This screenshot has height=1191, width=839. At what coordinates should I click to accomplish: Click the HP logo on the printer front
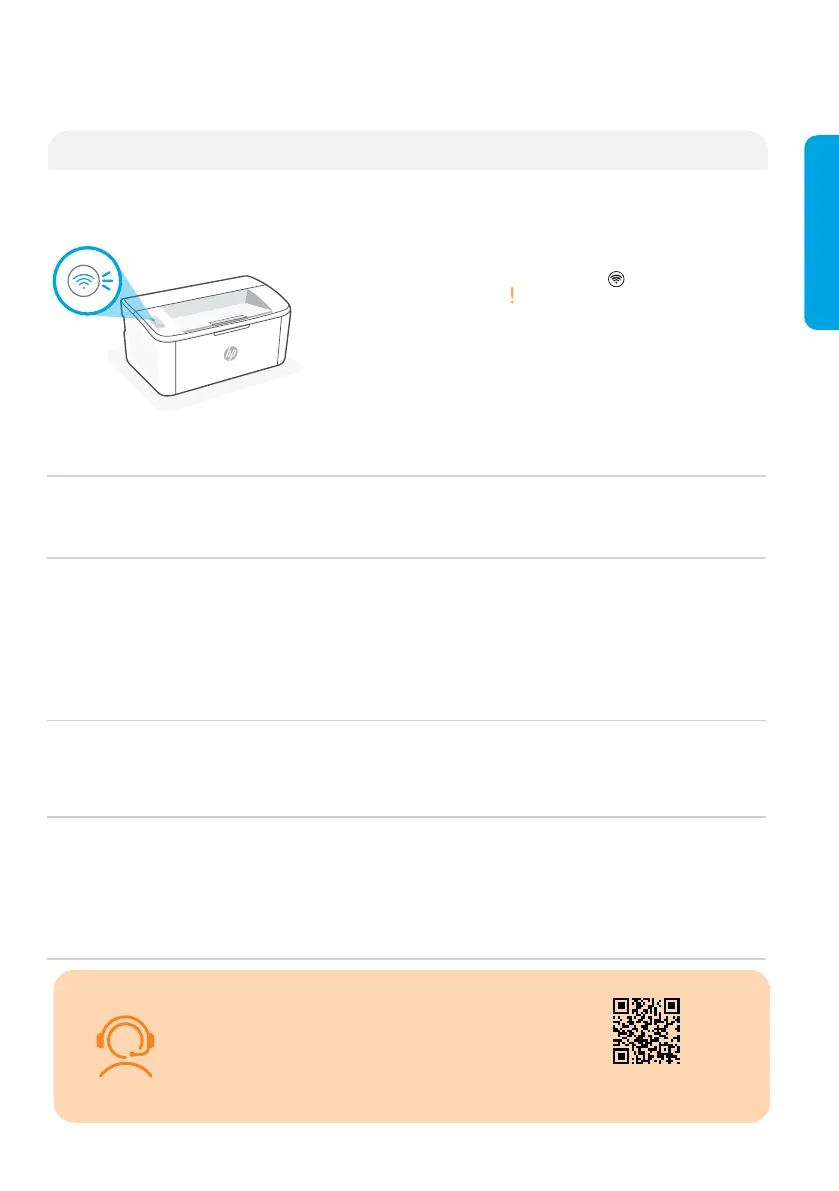(x=230, y=353)
